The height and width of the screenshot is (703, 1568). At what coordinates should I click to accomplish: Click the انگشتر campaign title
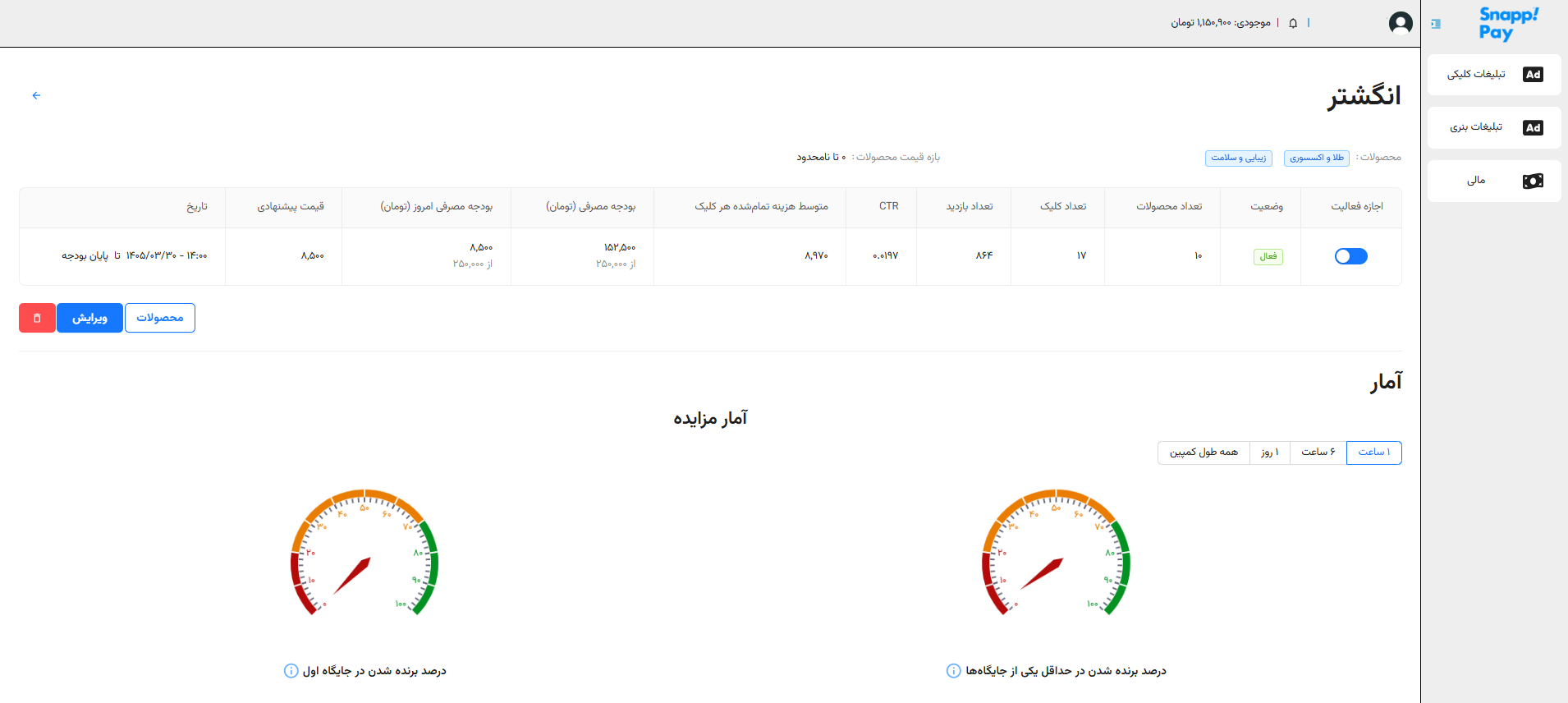click(x=1364, y=96)
